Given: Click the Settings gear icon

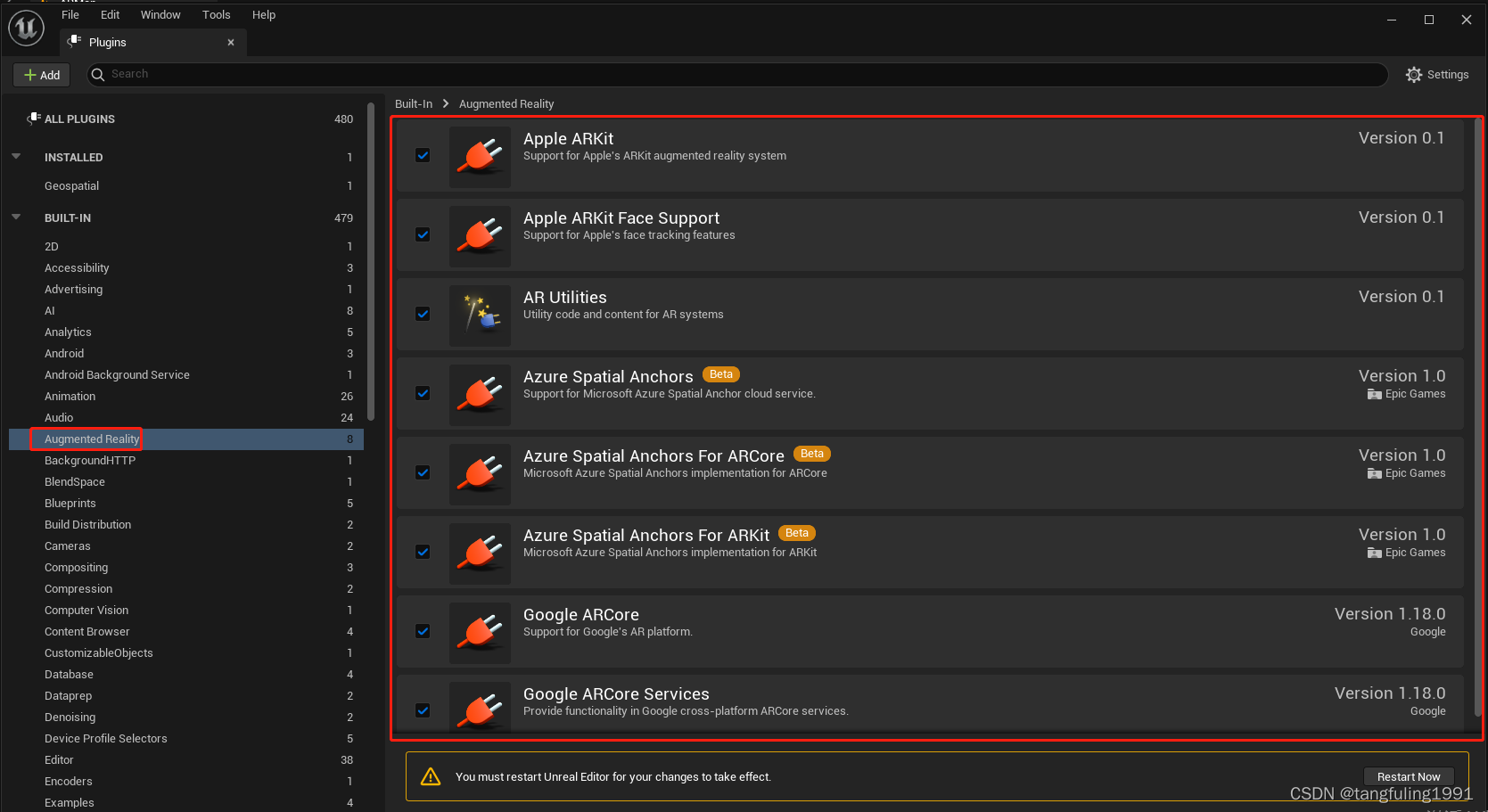Looking at the screenshot, I should tap(1414, 75).
